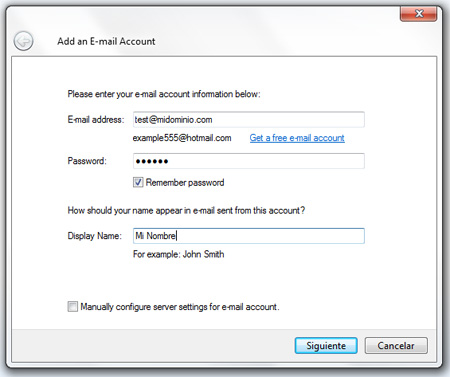
Task: Click into the Password field
Action: click(249, 161)
